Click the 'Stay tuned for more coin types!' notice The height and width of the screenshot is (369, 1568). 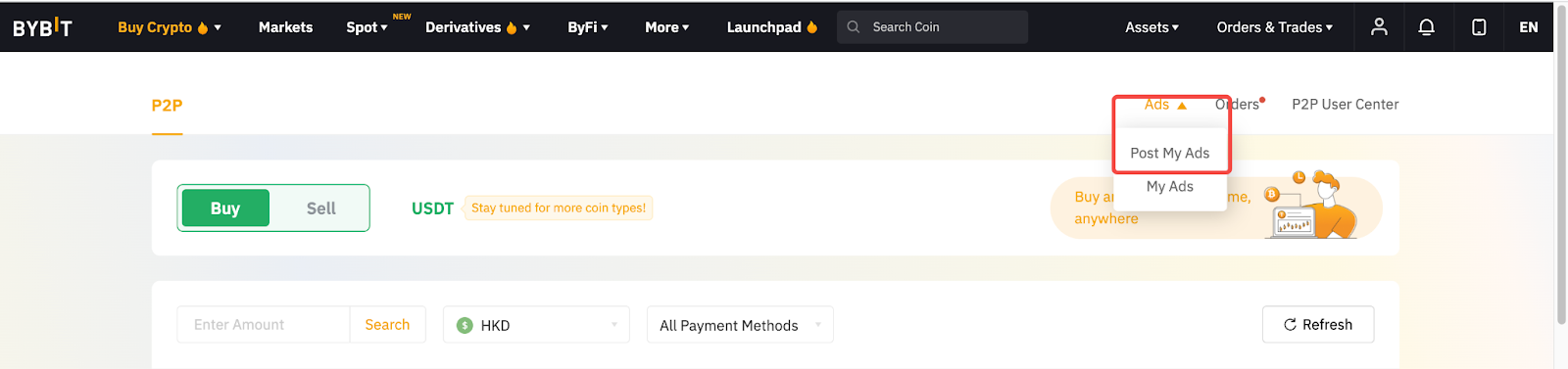(558, 208)
